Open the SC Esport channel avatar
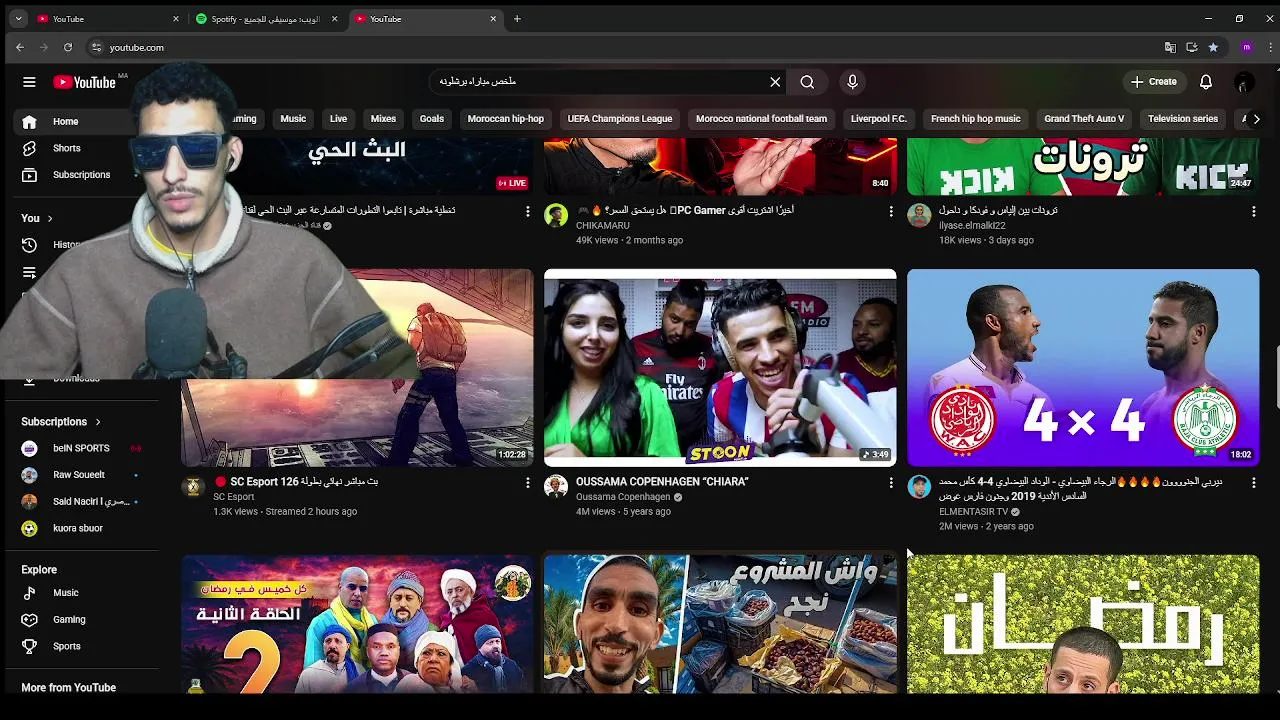The width and height of the screenshot is (1280, 720). tap(193, 486)
